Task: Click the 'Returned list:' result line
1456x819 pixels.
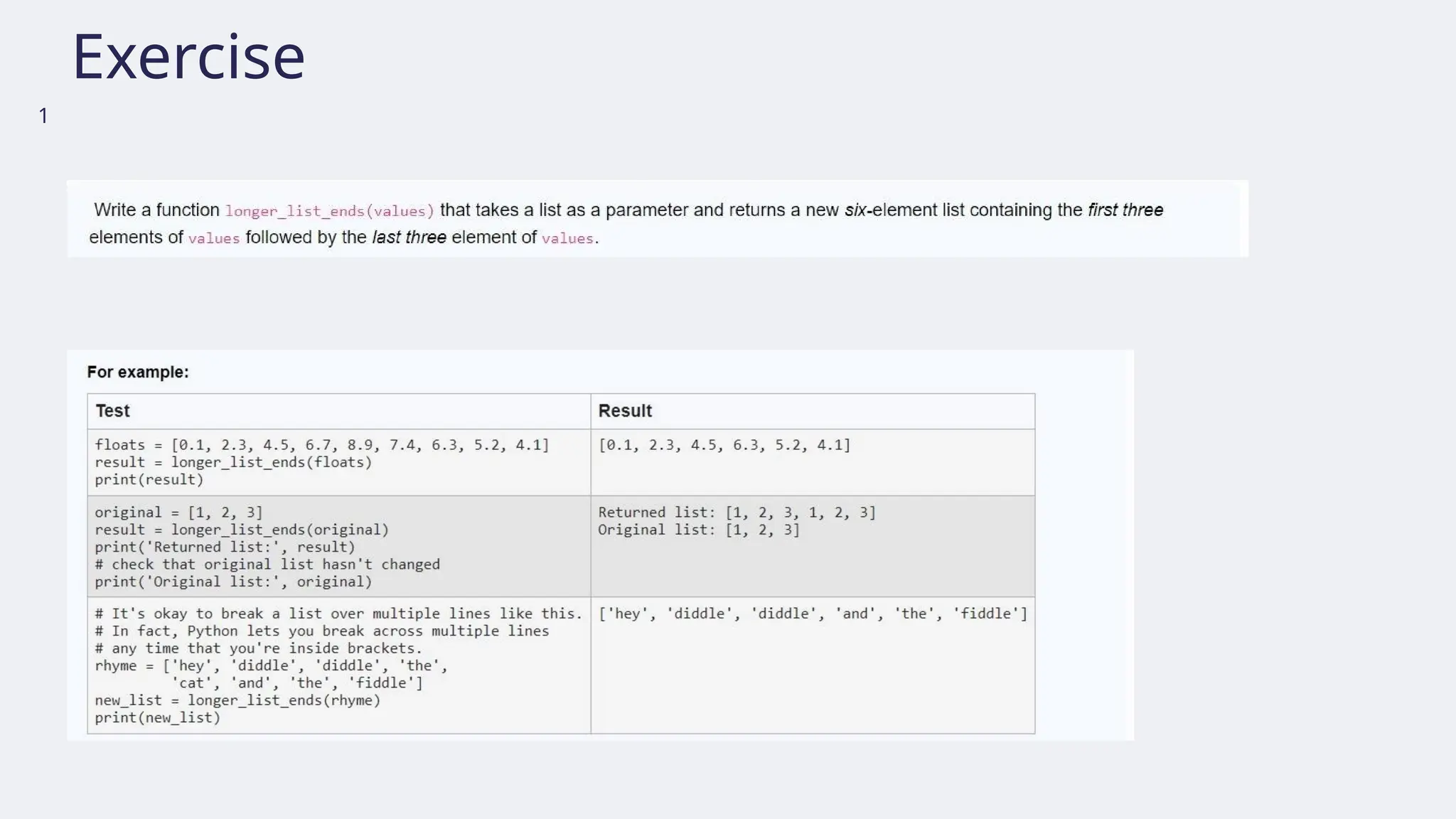Action: click(737, 513)
